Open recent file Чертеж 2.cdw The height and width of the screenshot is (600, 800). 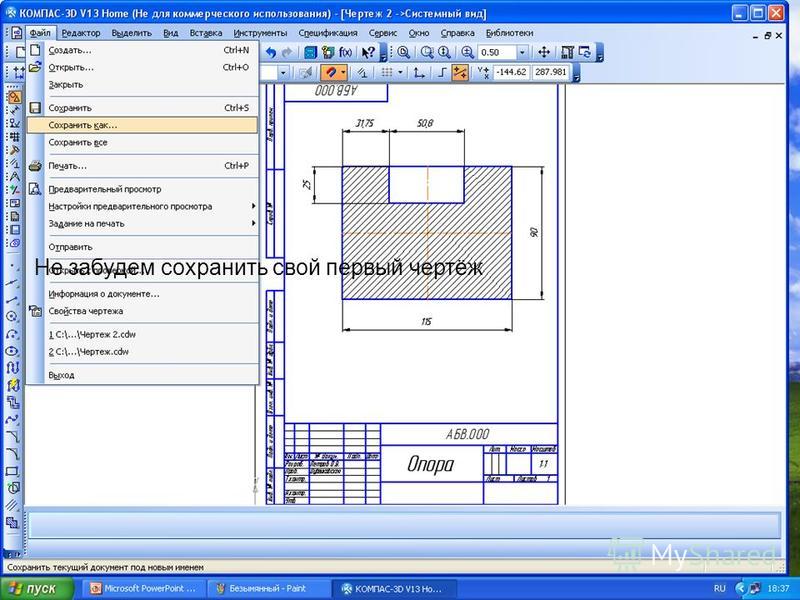[141, 334]
